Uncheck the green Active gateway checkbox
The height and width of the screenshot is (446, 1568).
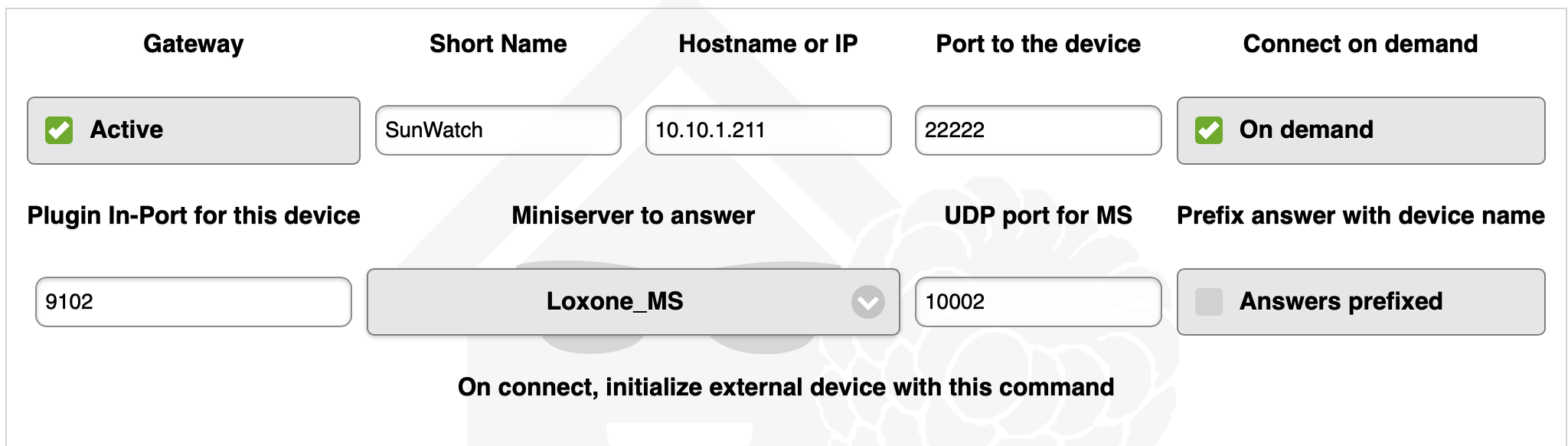click(59, 130)
